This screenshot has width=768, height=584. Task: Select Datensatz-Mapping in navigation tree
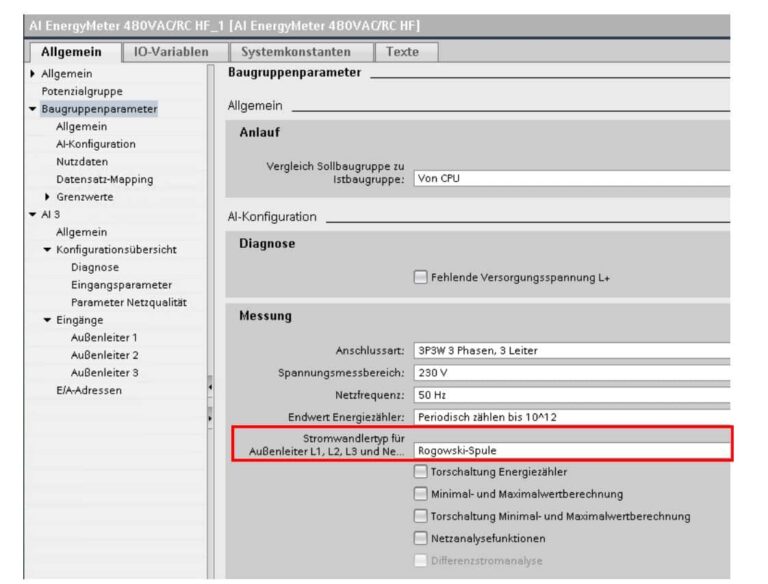[104, 179]
